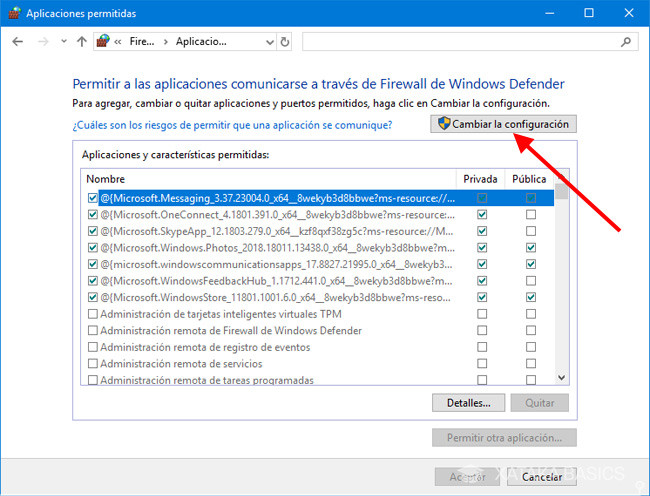Enable Administración remota de servicios checkbox
This screenshot has height=496, width=650.
pos(93,363)
